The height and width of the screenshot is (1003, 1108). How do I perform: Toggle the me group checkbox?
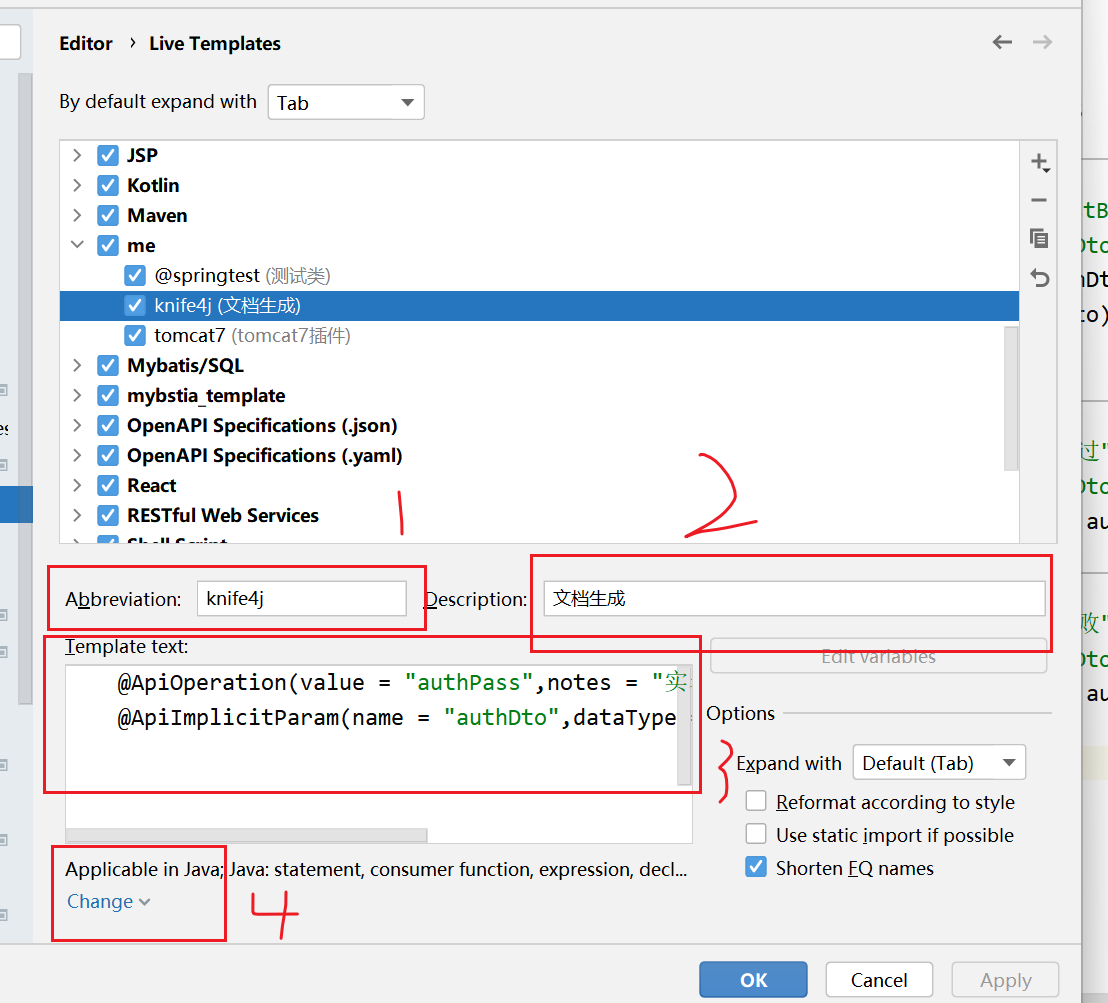(x=108, y=245)
